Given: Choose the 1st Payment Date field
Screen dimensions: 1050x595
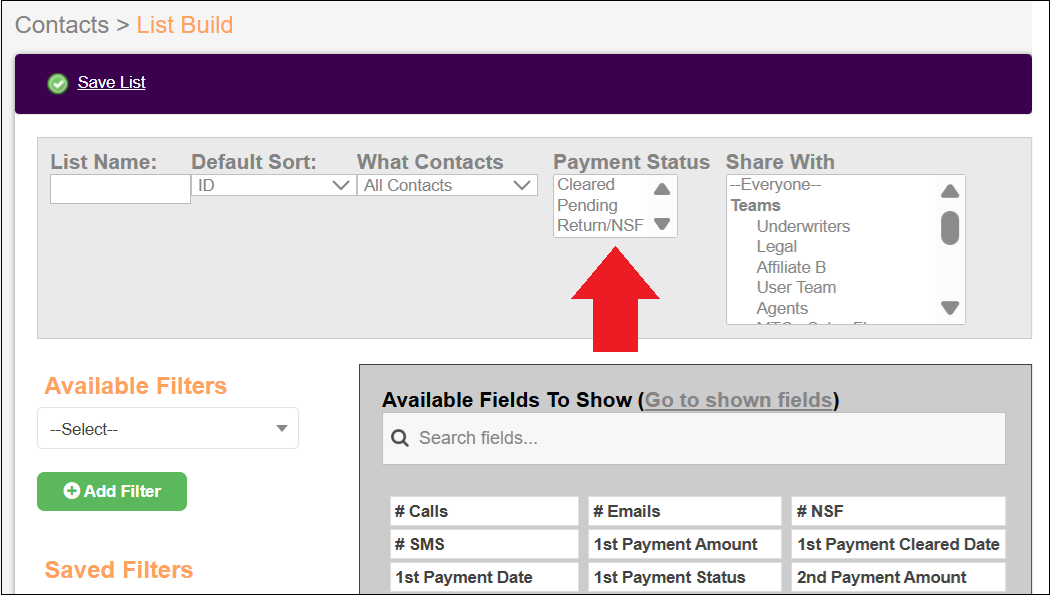Looking at the screenshot, I should tap(484, 577).
